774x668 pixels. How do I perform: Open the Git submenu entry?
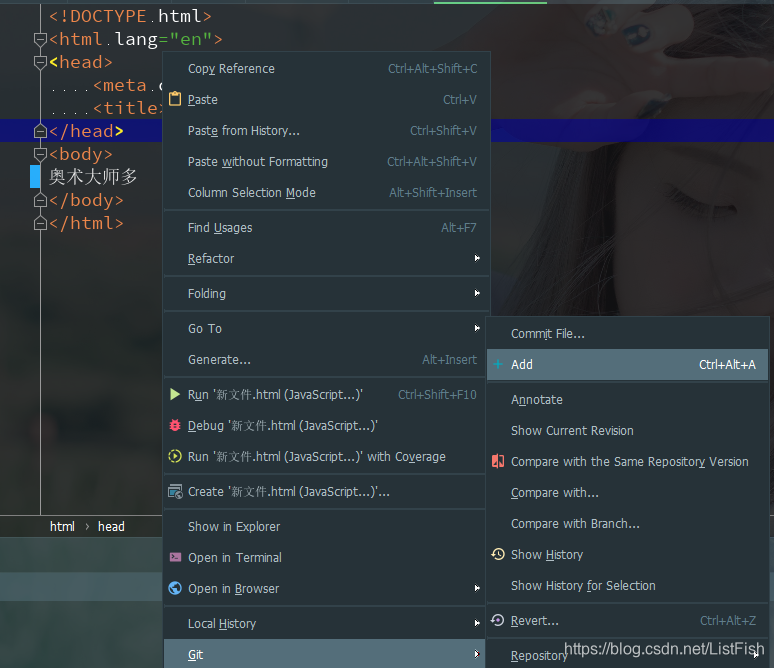[324, 654]
